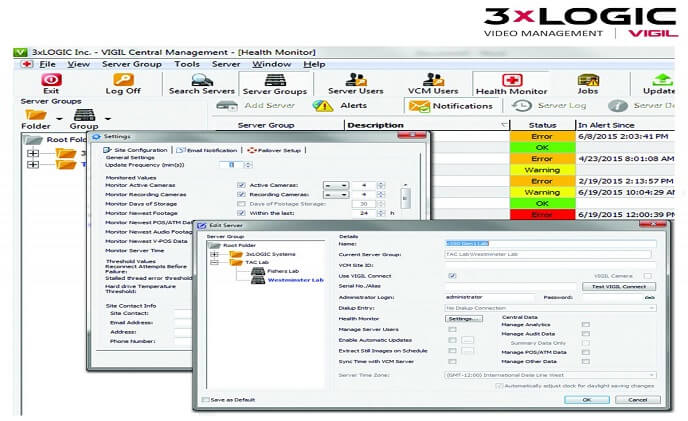Open the Recording Cameras comparison dropdown
This screenshot has height=421, width=688.
tap(336, 194)
